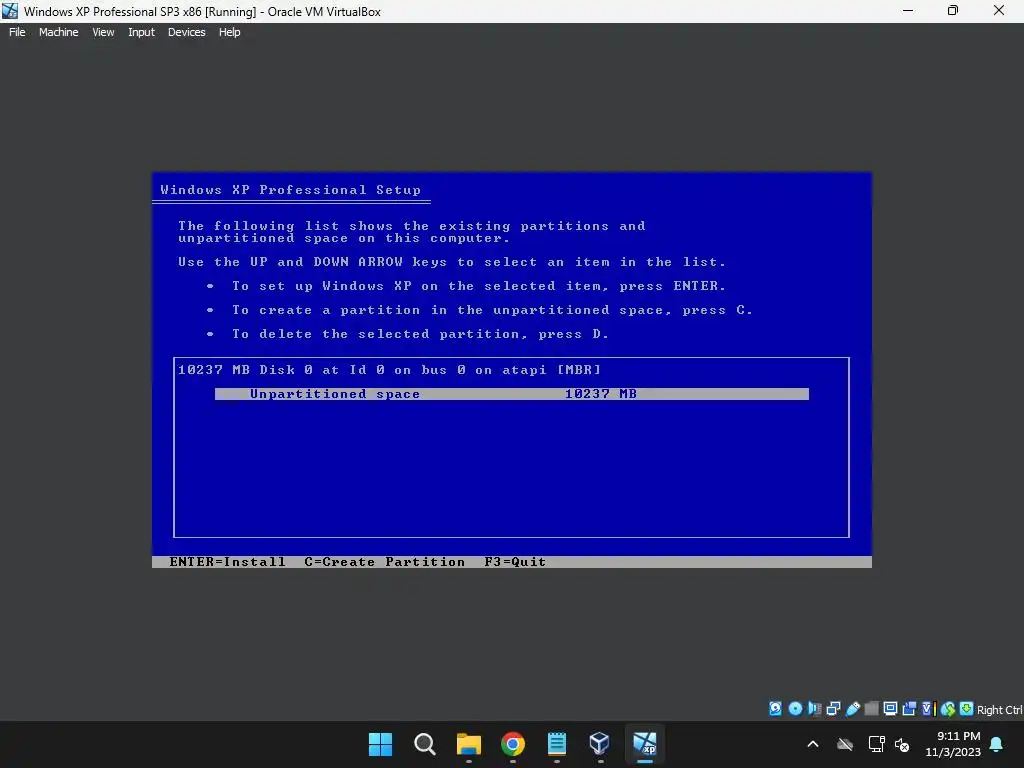Click the USB devices indicator icon

(x=853, y=709)
